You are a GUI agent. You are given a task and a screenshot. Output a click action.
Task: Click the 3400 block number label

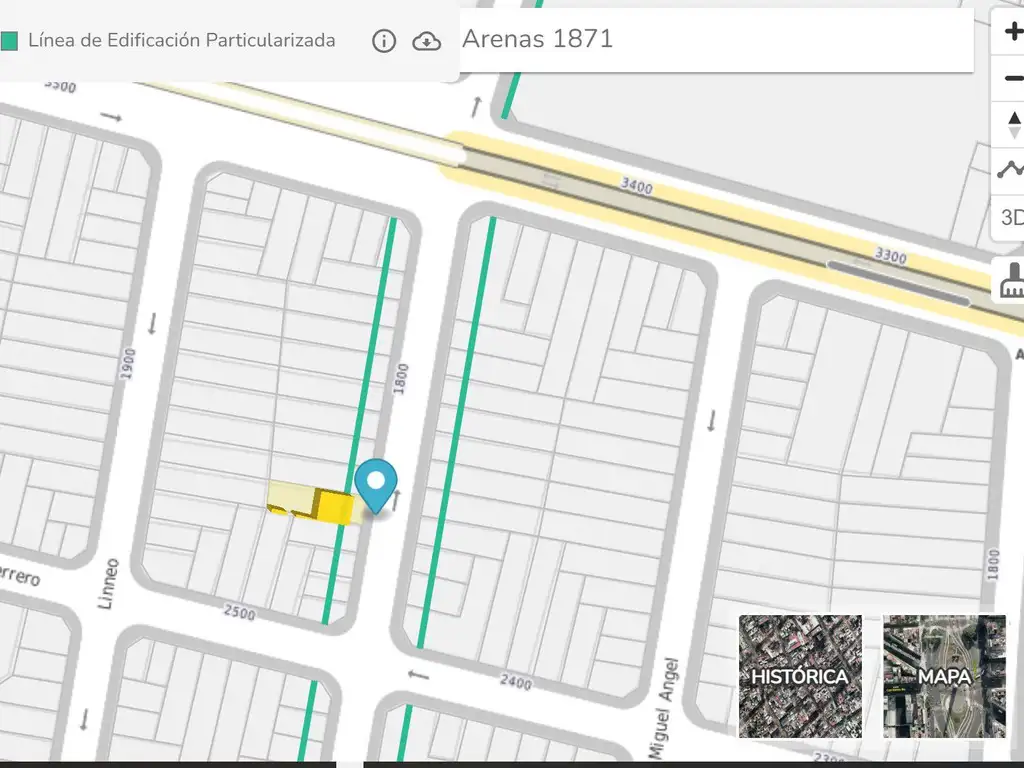tap(636, 186)
